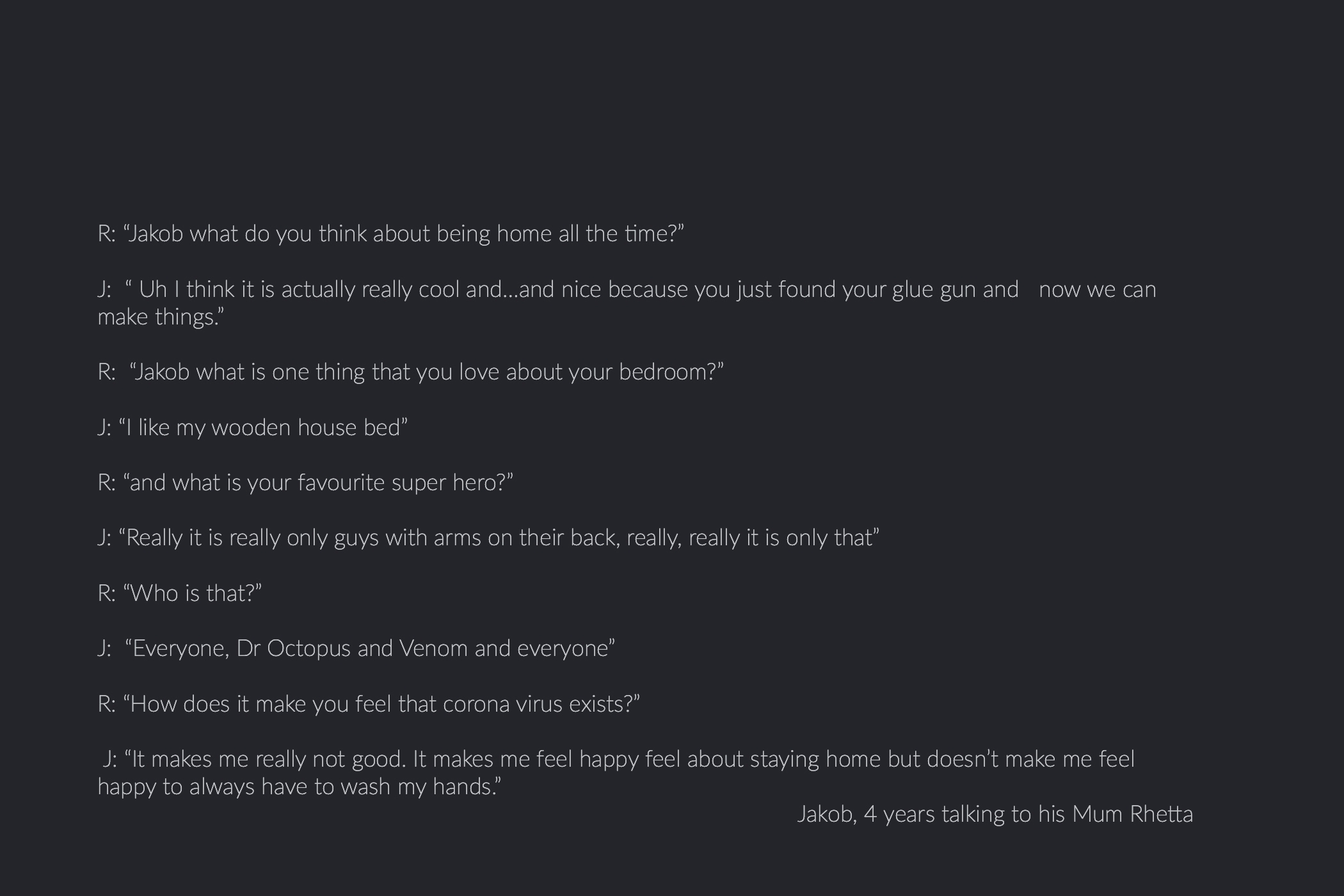Click the line "I like my wooden house bed"
1344x896 pixels.
coord(253,428)
